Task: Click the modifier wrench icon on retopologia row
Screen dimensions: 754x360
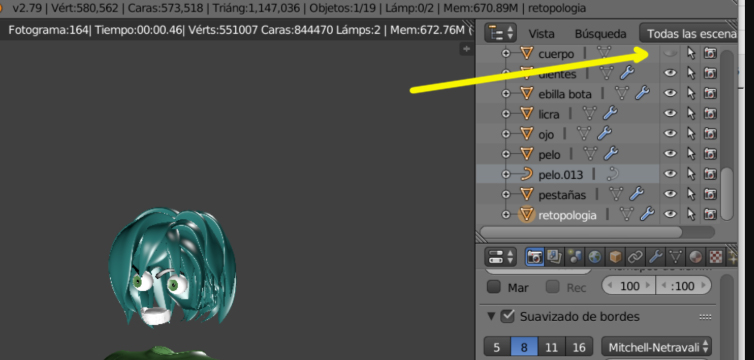Action: [647, 214]
